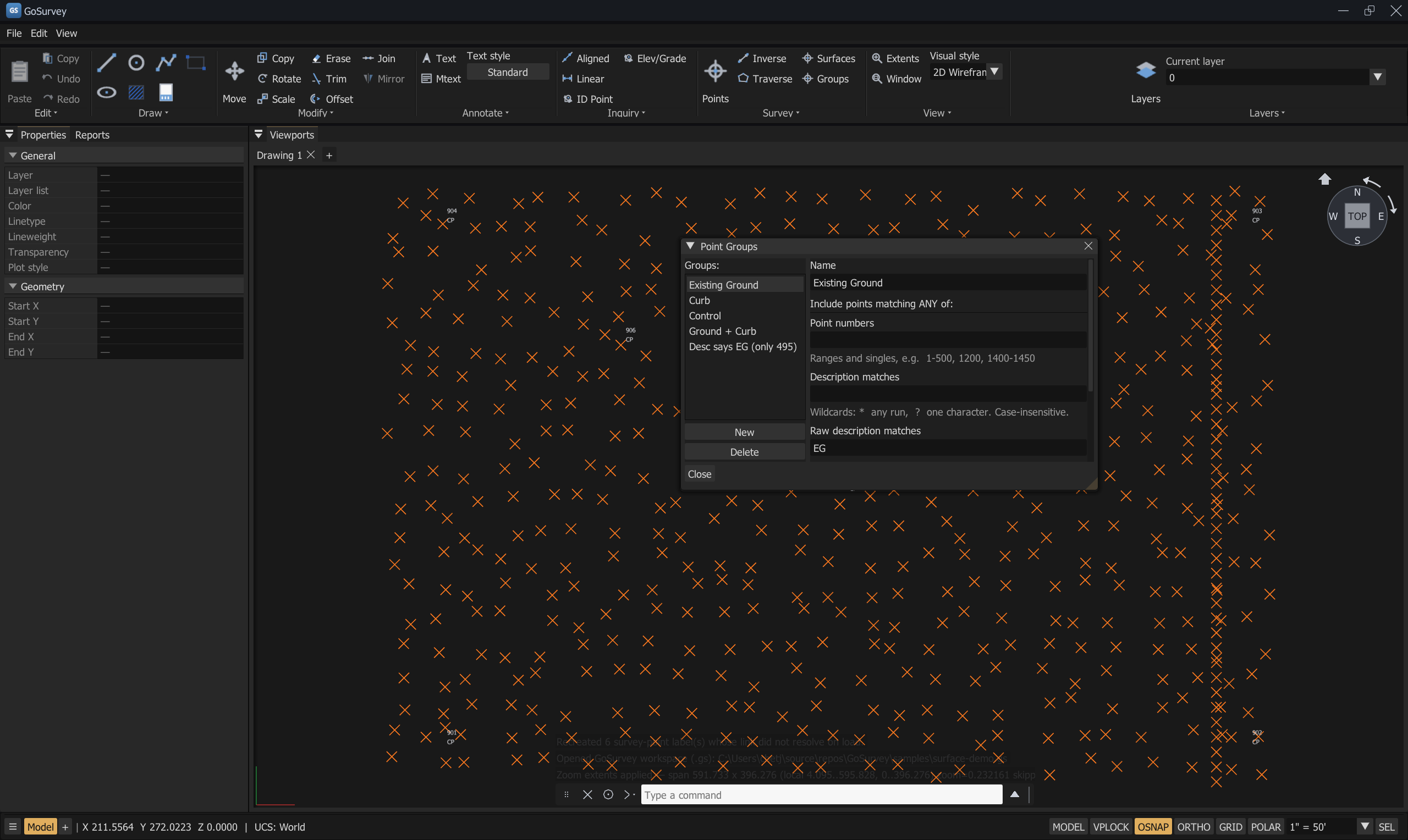Screen dimensions: 1408x840
Task: Click the Type a command input
Action: (822, 795)
